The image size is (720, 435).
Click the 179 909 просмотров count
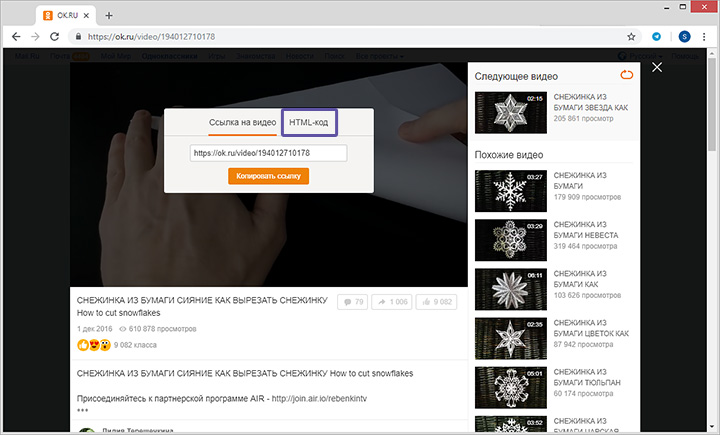tap(587, 197)
